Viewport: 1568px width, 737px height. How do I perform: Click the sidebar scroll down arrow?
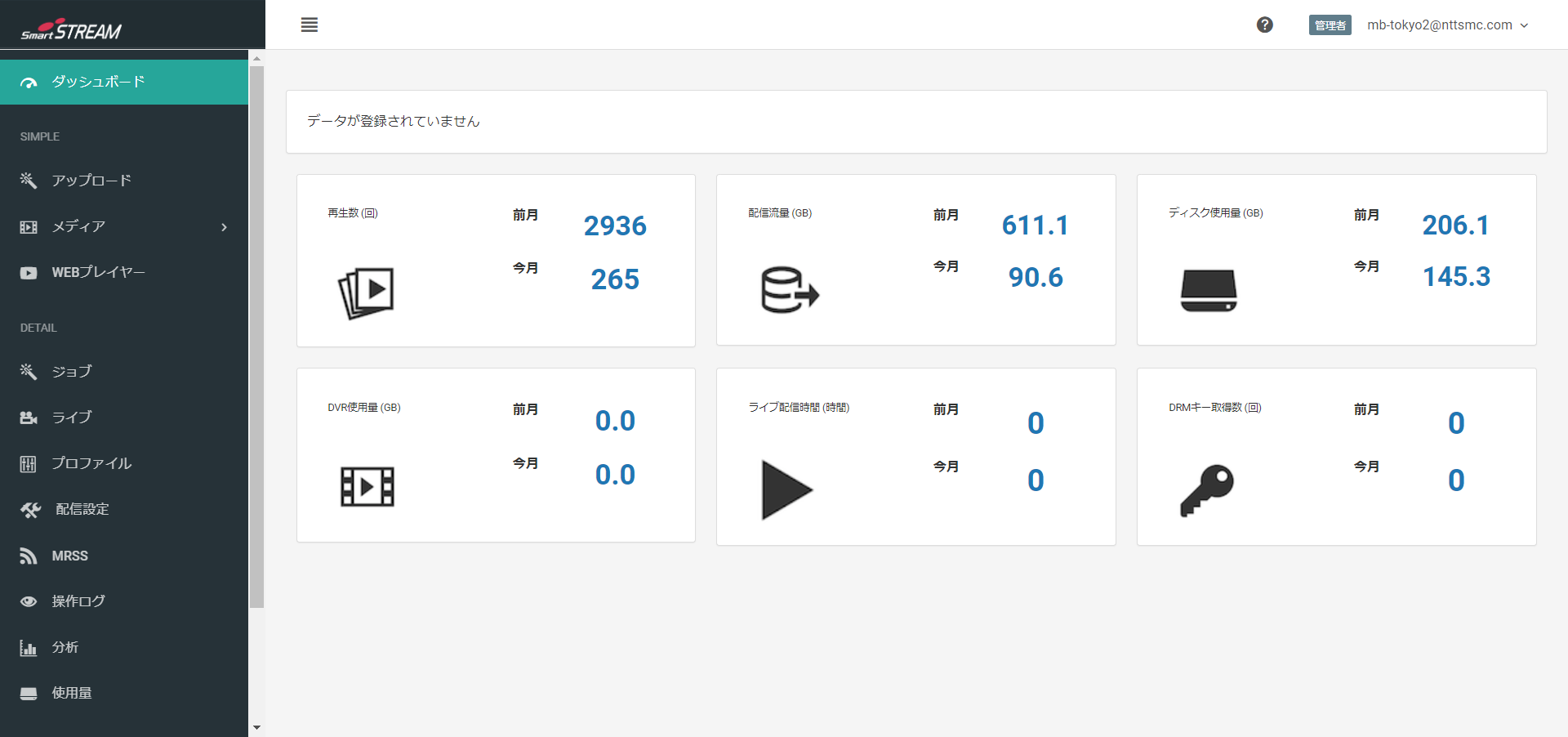coord(256,727)
